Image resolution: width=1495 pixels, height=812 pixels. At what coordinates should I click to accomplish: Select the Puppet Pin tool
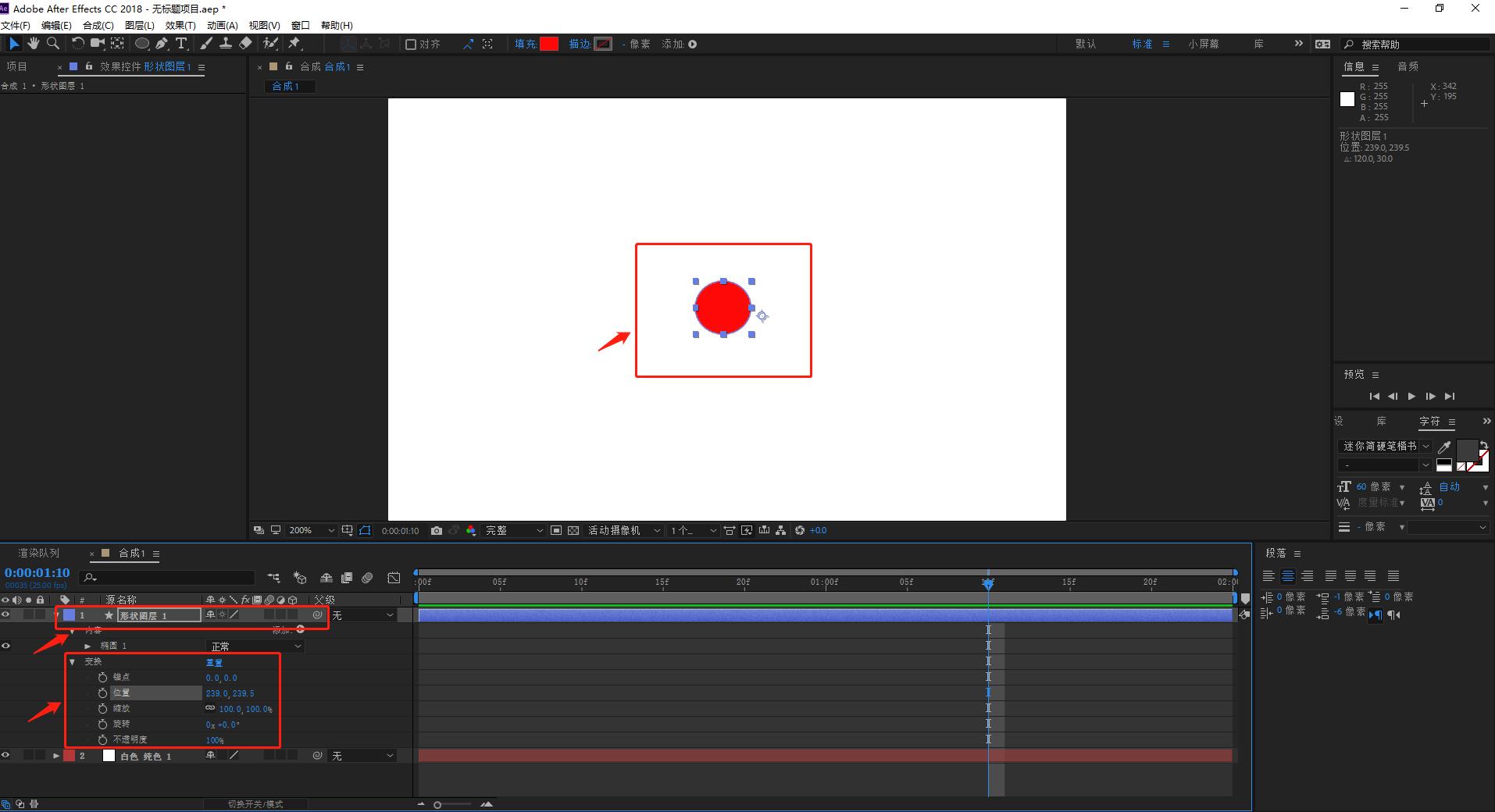click(x=294, y=44)
